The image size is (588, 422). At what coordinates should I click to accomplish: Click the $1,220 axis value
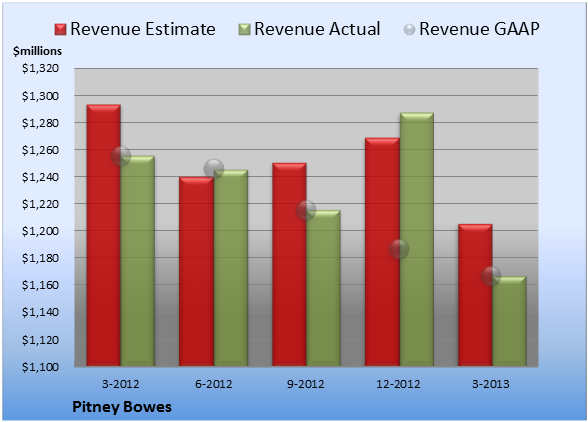[40, 204]
